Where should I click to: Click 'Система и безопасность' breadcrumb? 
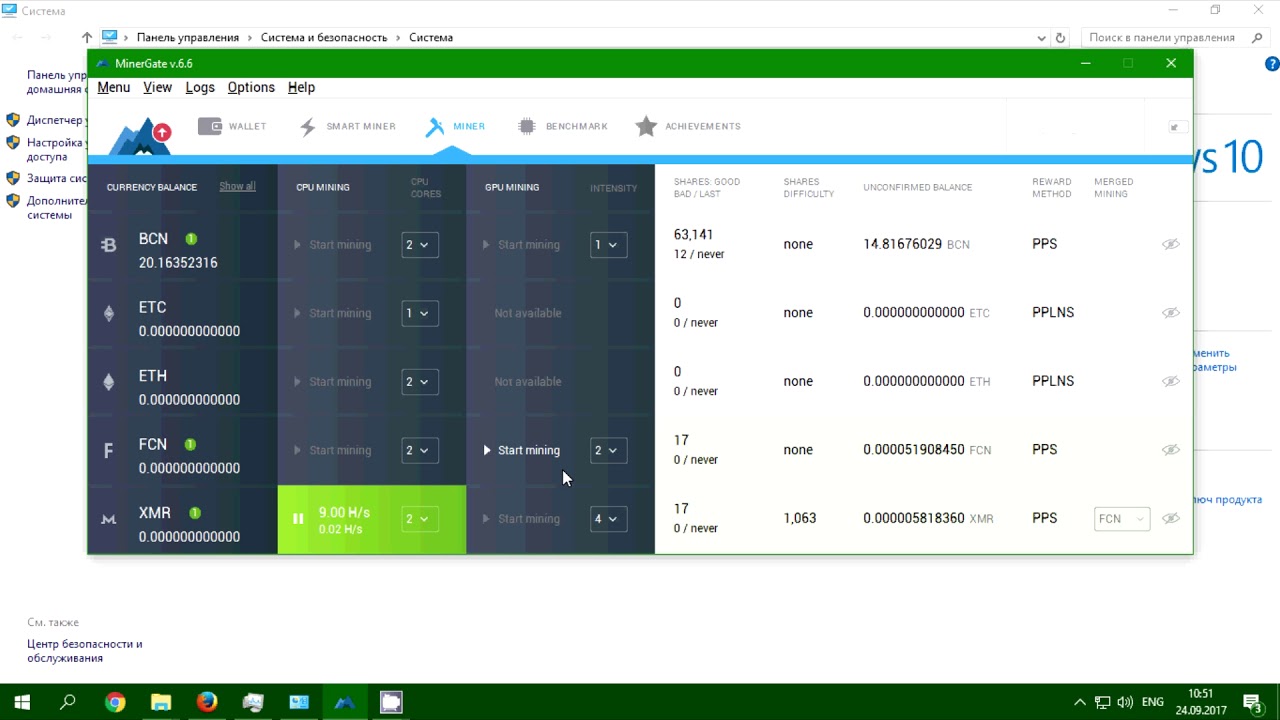tap(324, 37)
